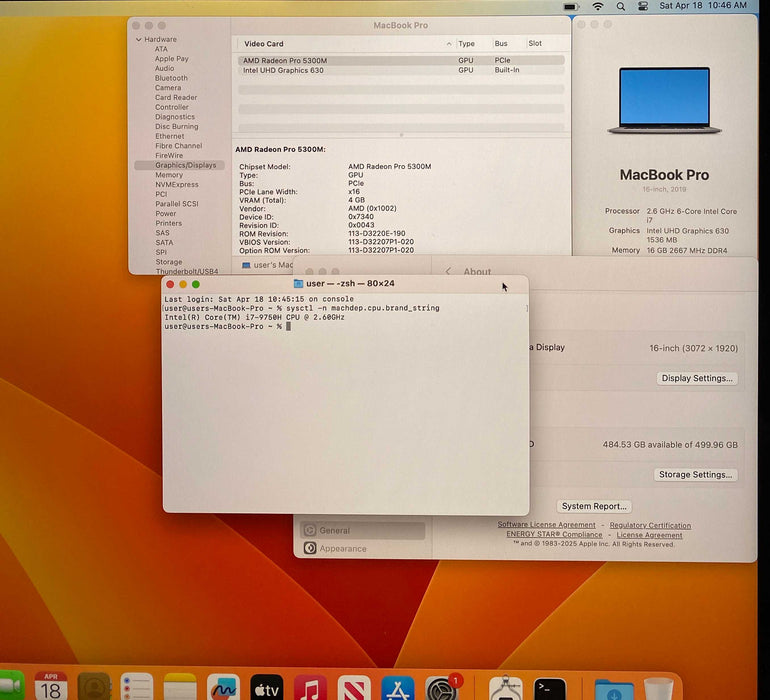Select Intel UHD Graphics 630 row
The height and width of the screenshot is (700, 770).
(x=401, y=70)
